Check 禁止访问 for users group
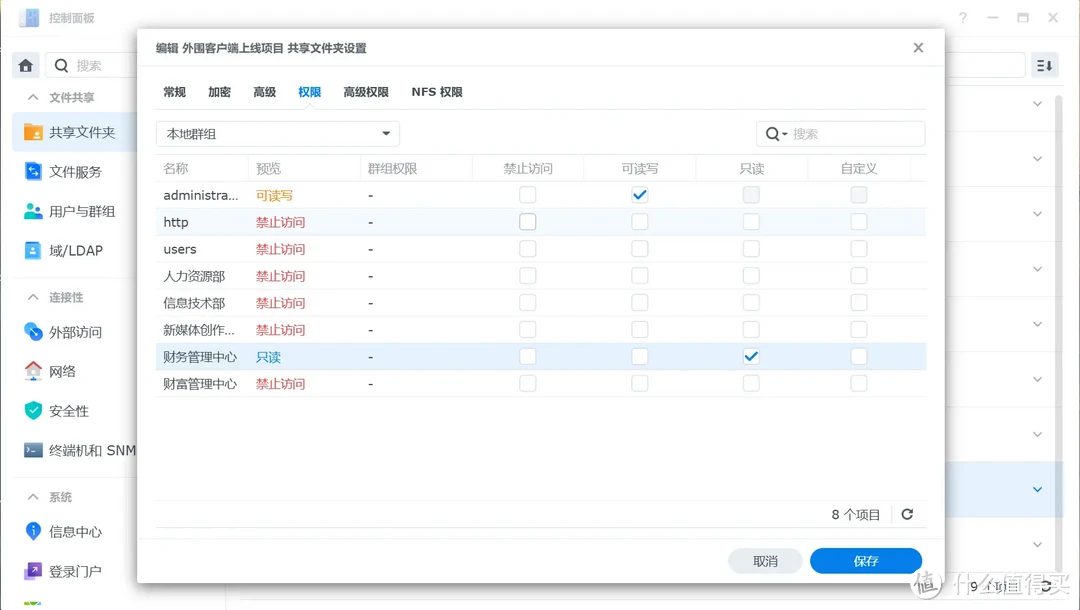 point(527,248)
